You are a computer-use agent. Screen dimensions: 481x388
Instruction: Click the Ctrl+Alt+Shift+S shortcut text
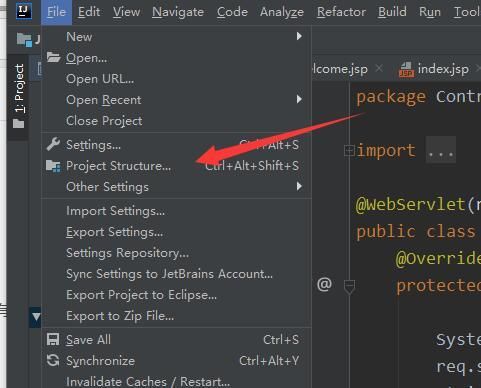pyautogui.click(x=252, y=166)
